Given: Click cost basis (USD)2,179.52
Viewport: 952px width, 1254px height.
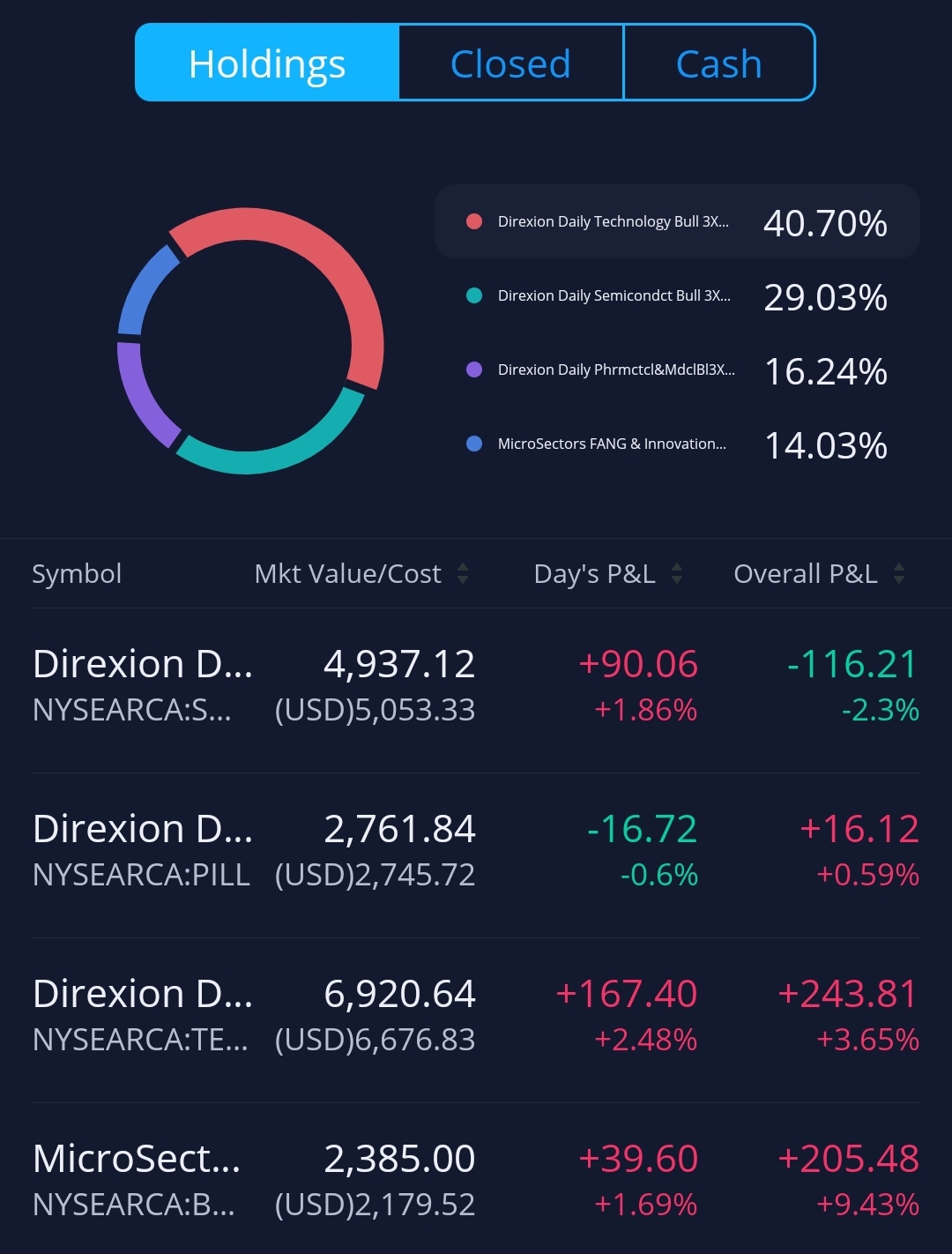Looking at the screenshot, I should point(375,1205).
